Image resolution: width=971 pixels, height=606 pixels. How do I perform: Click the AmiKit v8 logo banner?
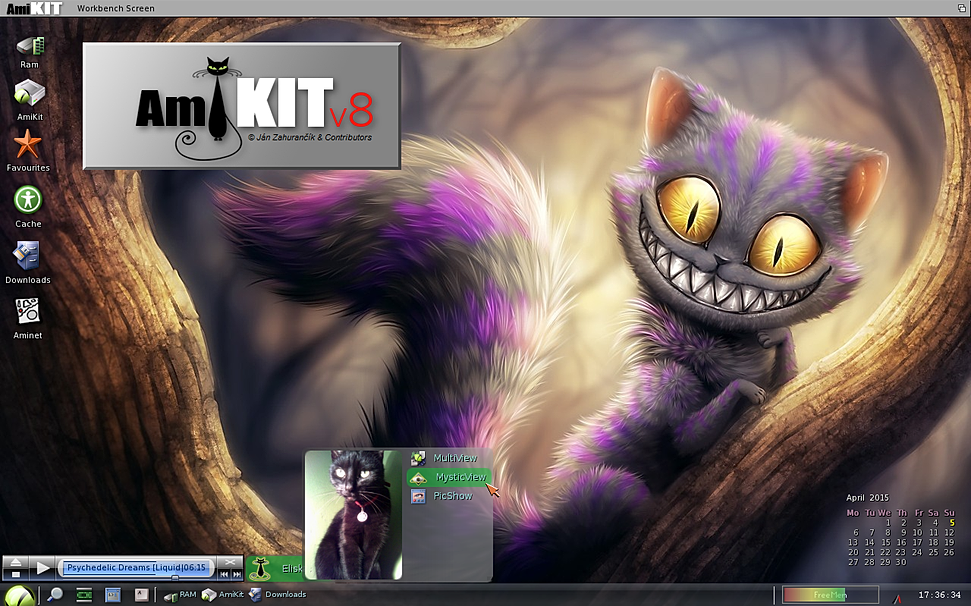point(242,106)
